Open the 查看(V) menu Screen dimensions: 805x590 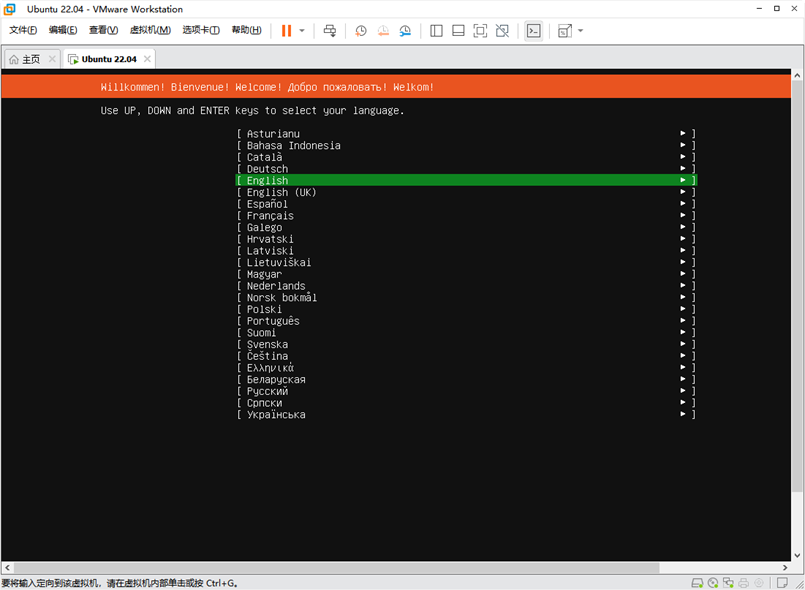pos(103,30)
